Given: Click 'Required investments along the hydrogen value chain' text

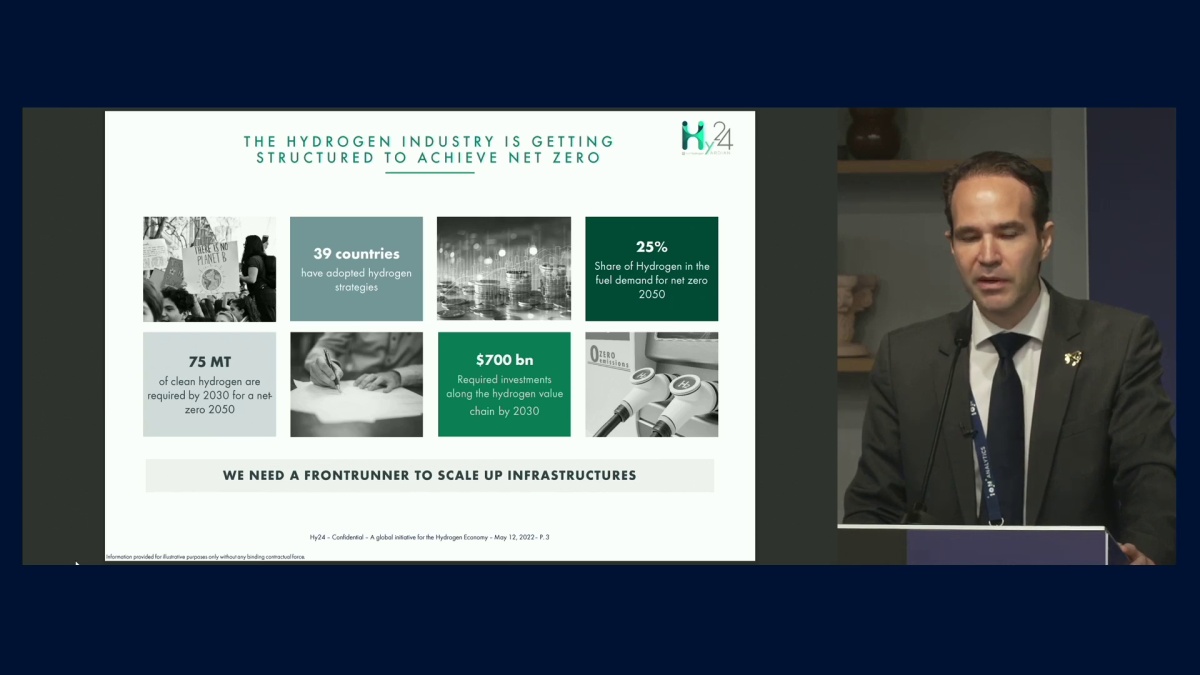Looking at the screenshot, I should (504, 395).
